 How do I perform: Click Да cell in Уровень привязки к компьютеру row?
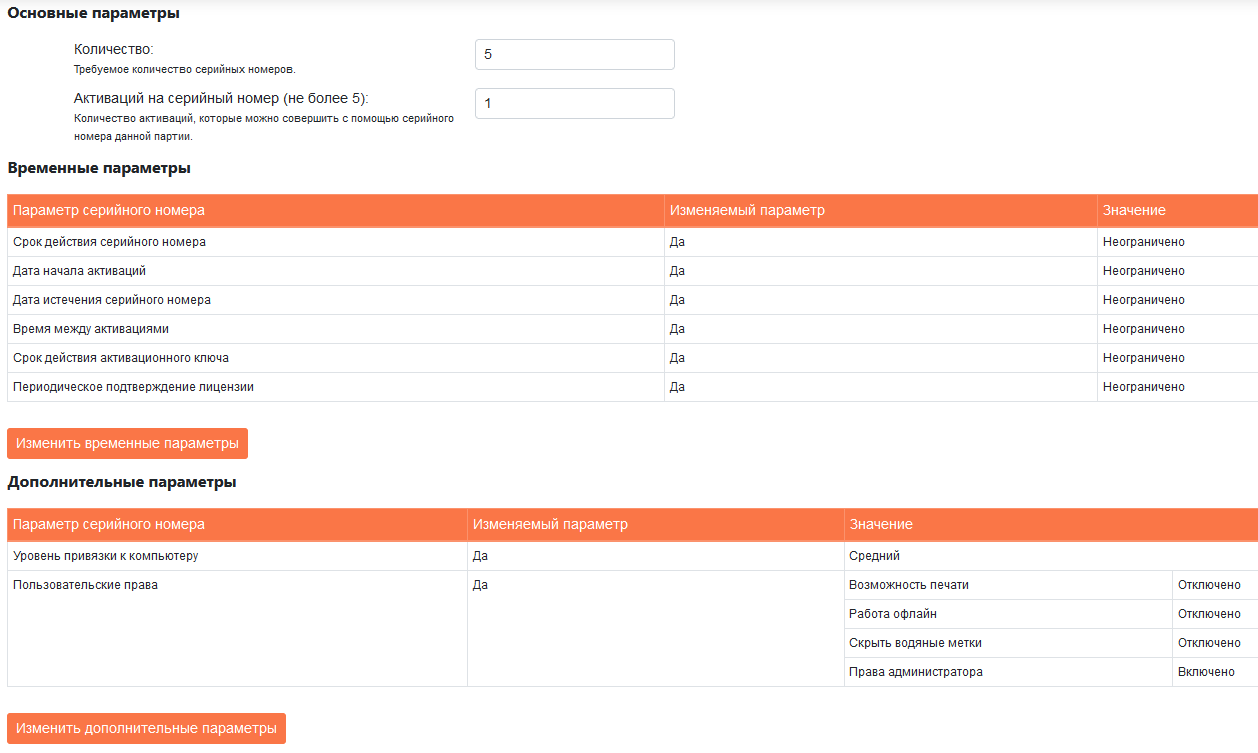click(x=655, y=556)
